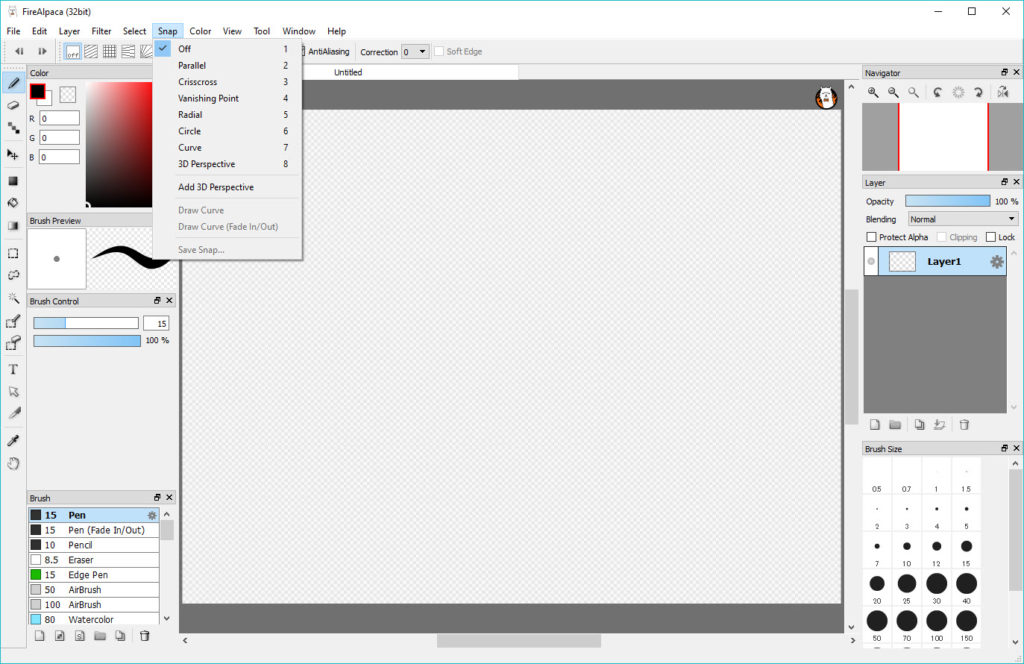Select the Move tool
This screenshot has height=664, width=1024.
[13, 155]
